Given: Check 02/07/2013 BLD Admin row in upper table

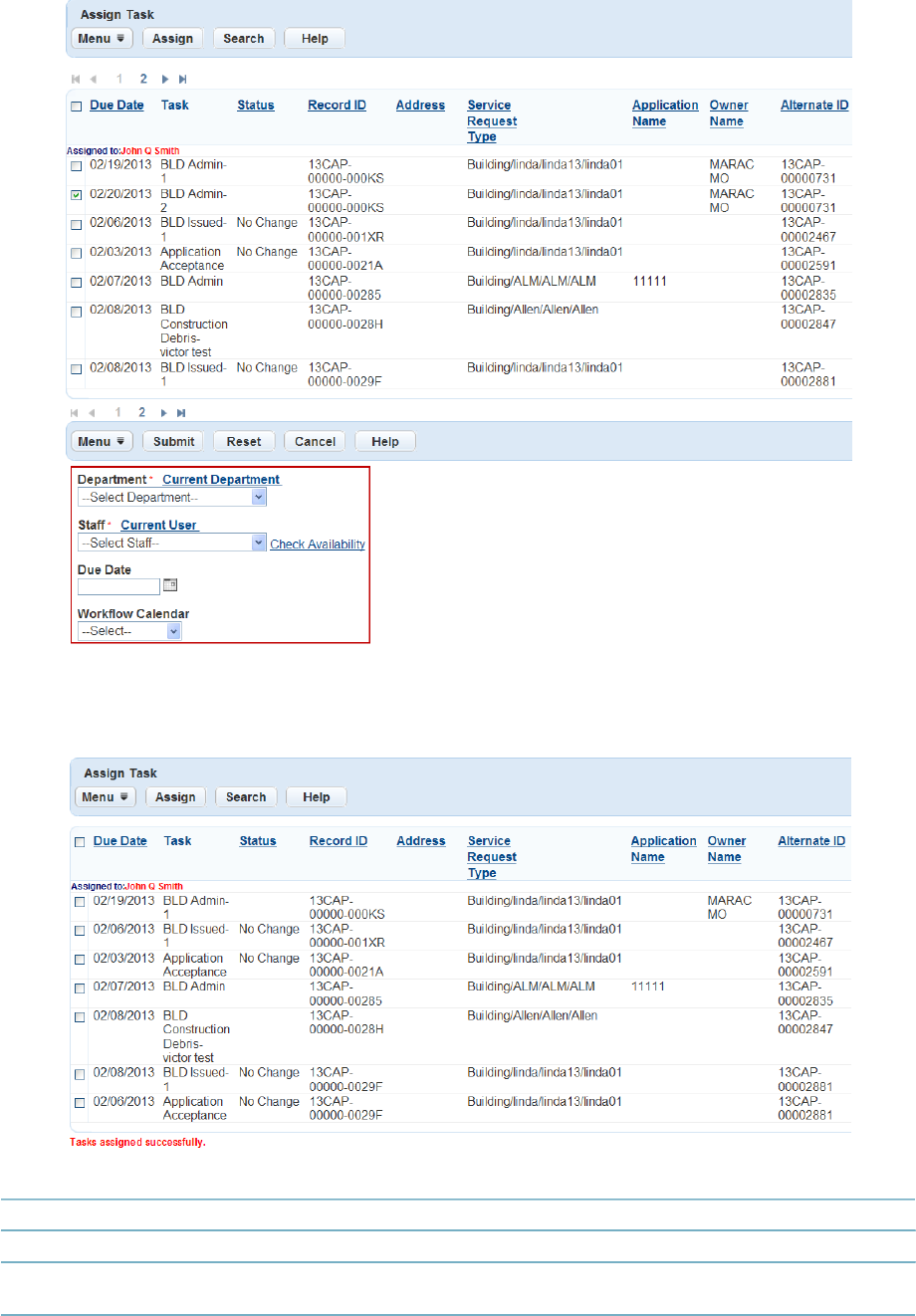Looking at the screenshot, I should point(77,283).
